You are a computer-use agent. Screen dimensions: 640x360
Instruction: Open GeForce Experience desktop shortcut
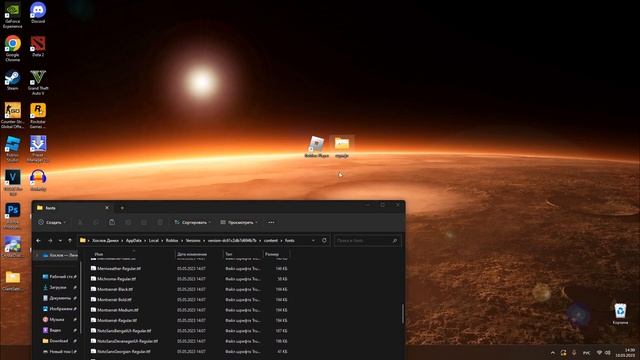13,15
